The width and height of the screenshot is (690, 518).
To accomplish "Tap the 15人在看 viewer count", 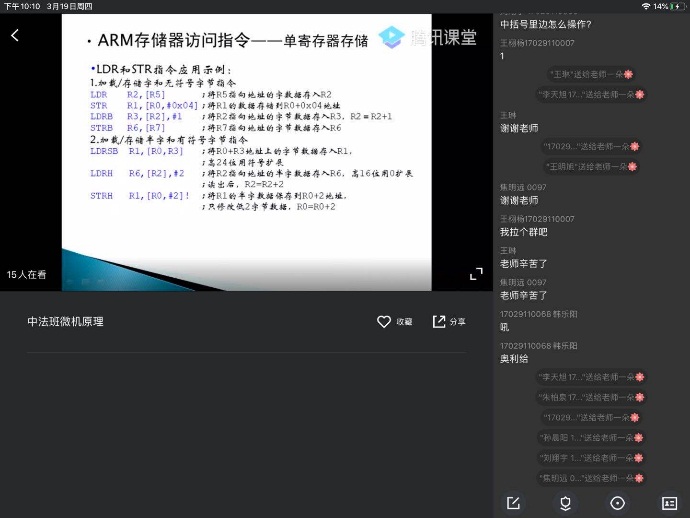I will tap(27, 274).
